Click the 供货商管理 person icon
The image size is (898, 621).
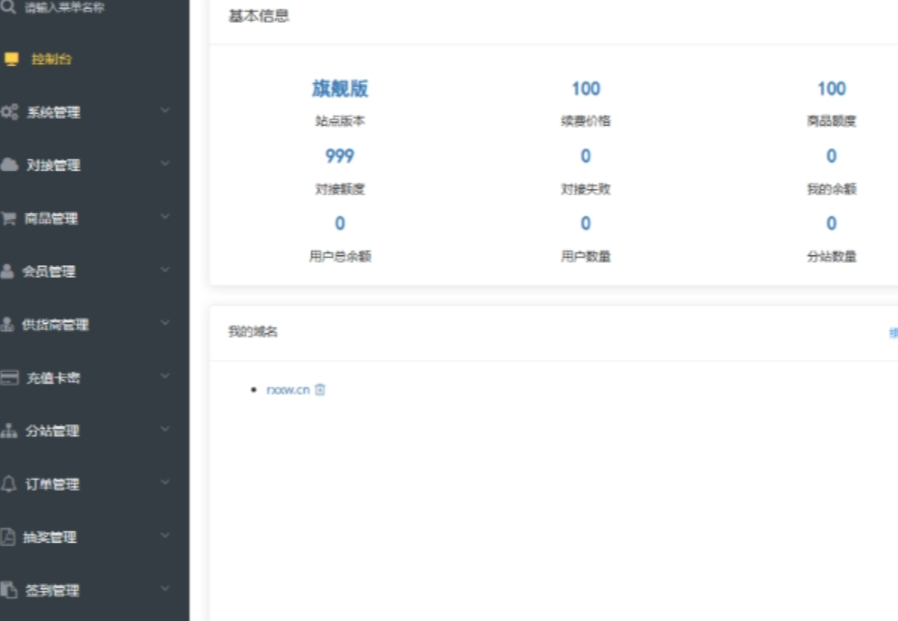pyautogui.click(x=7, y=324)
